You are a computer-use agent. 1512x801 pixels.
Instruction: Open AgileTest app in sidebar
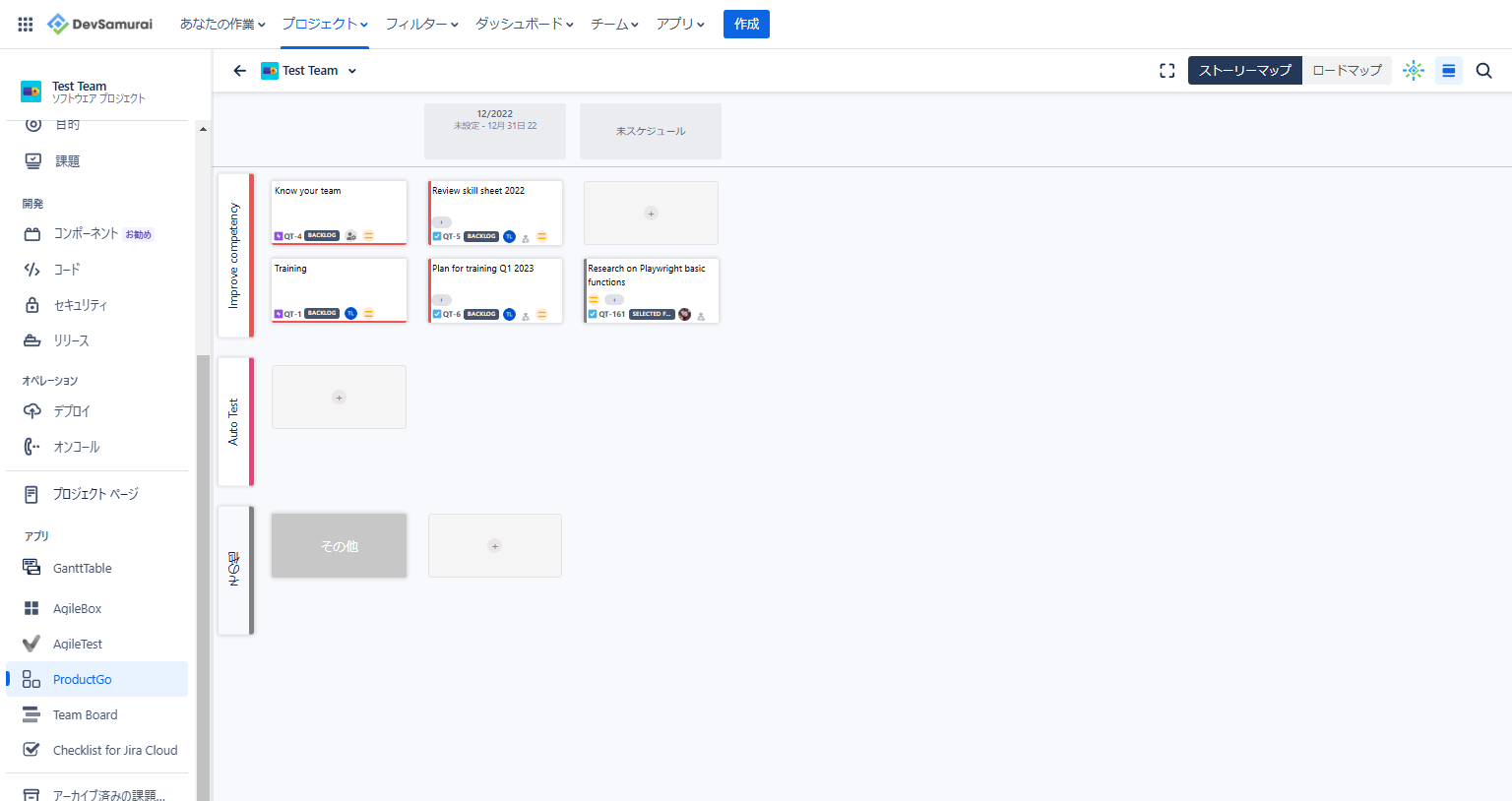coord(77,645)
